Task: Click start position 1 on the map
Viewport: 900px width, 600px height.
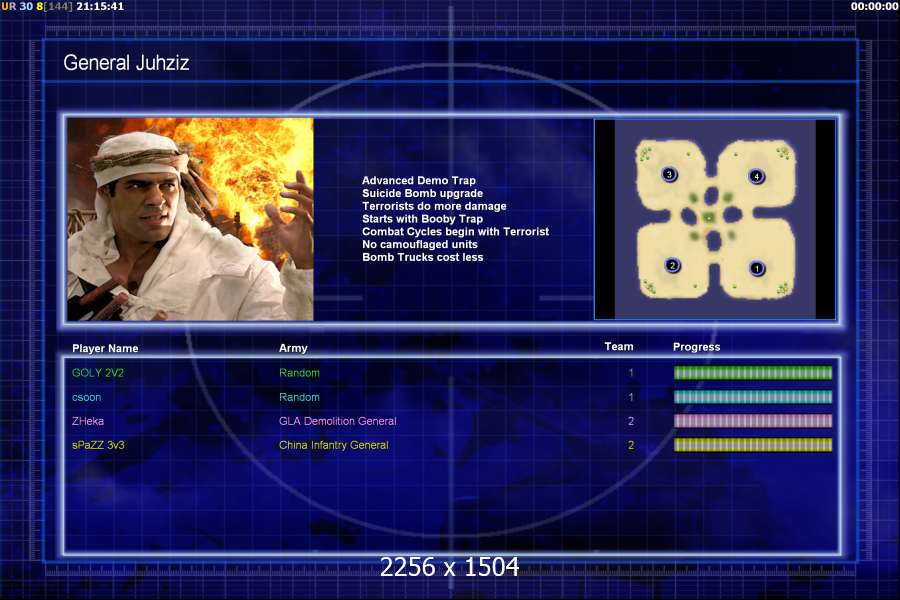Action: (x=757, y=268)
